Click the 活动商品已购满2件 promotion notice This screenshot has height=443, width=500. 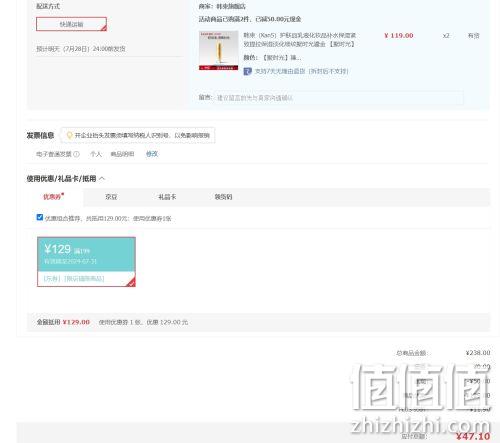(x=250, y=19)
